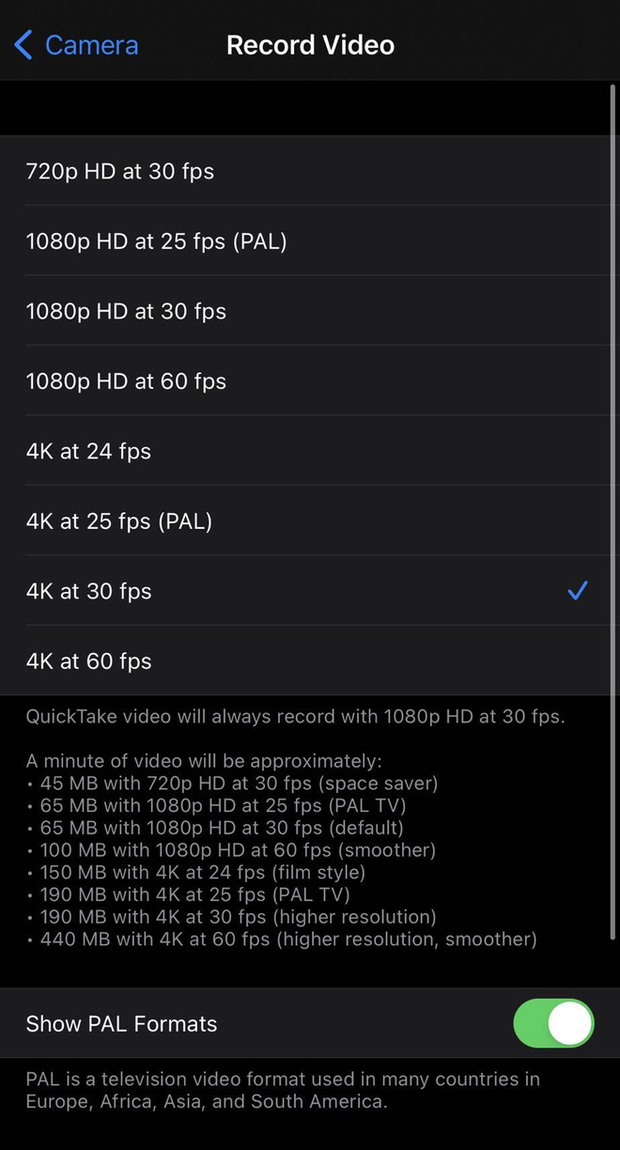Tap the 440 MB 4K 60 fps line
Screen dimensions: 620x1150
[x=288, y=939]
